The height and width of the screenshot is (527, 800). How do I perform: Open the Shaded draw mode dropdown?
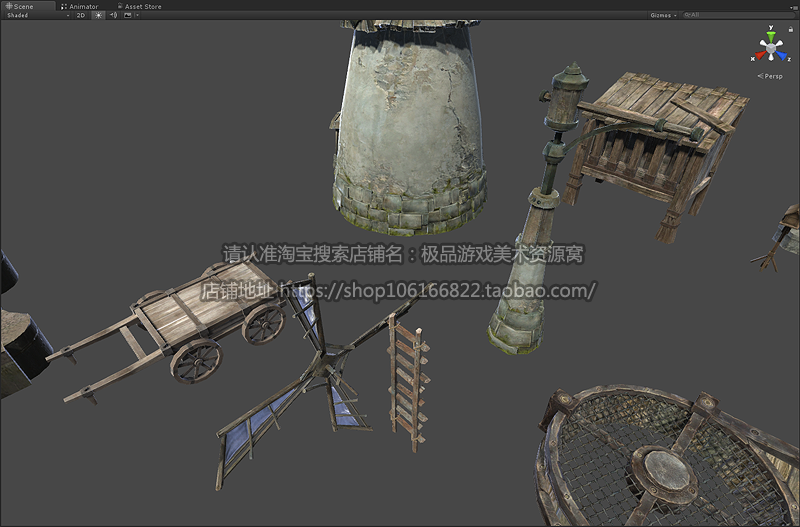click(38, 15)
